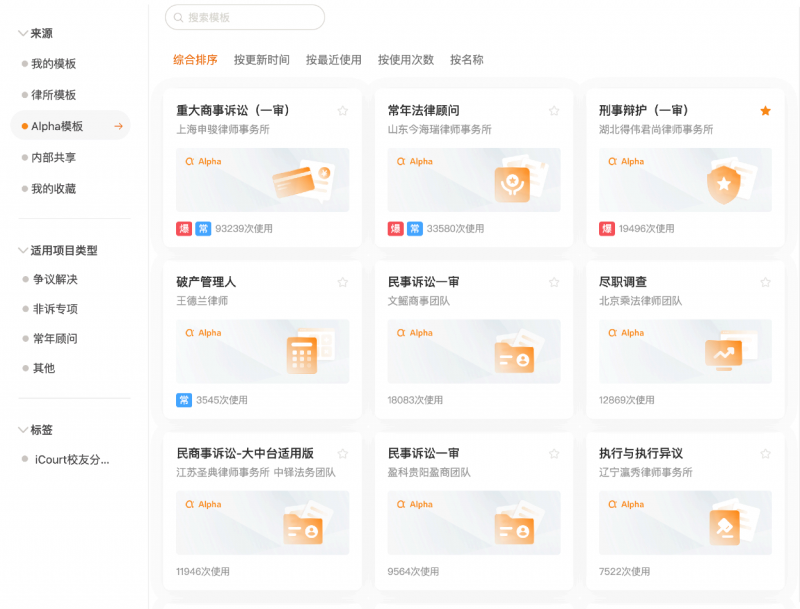This screenshot has height=609, width=800.
Task: Click the Alpha logo on 尽职调查 card
Action: point(626,333)
